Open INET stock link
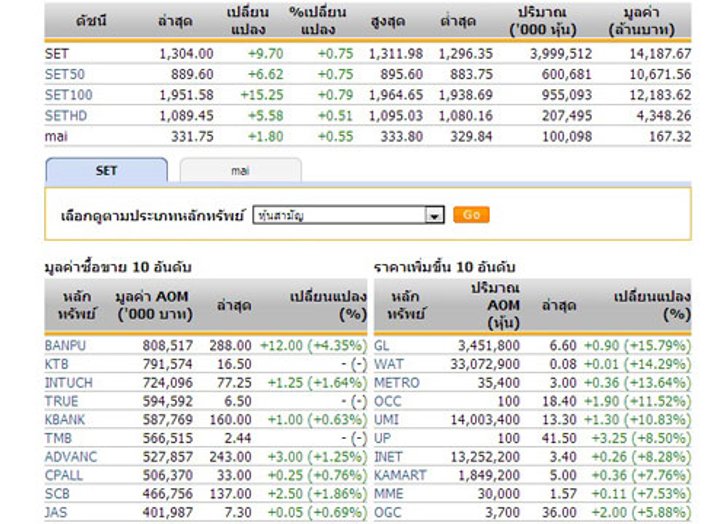This screenshot has height=524, width=728. pos(388,457)
